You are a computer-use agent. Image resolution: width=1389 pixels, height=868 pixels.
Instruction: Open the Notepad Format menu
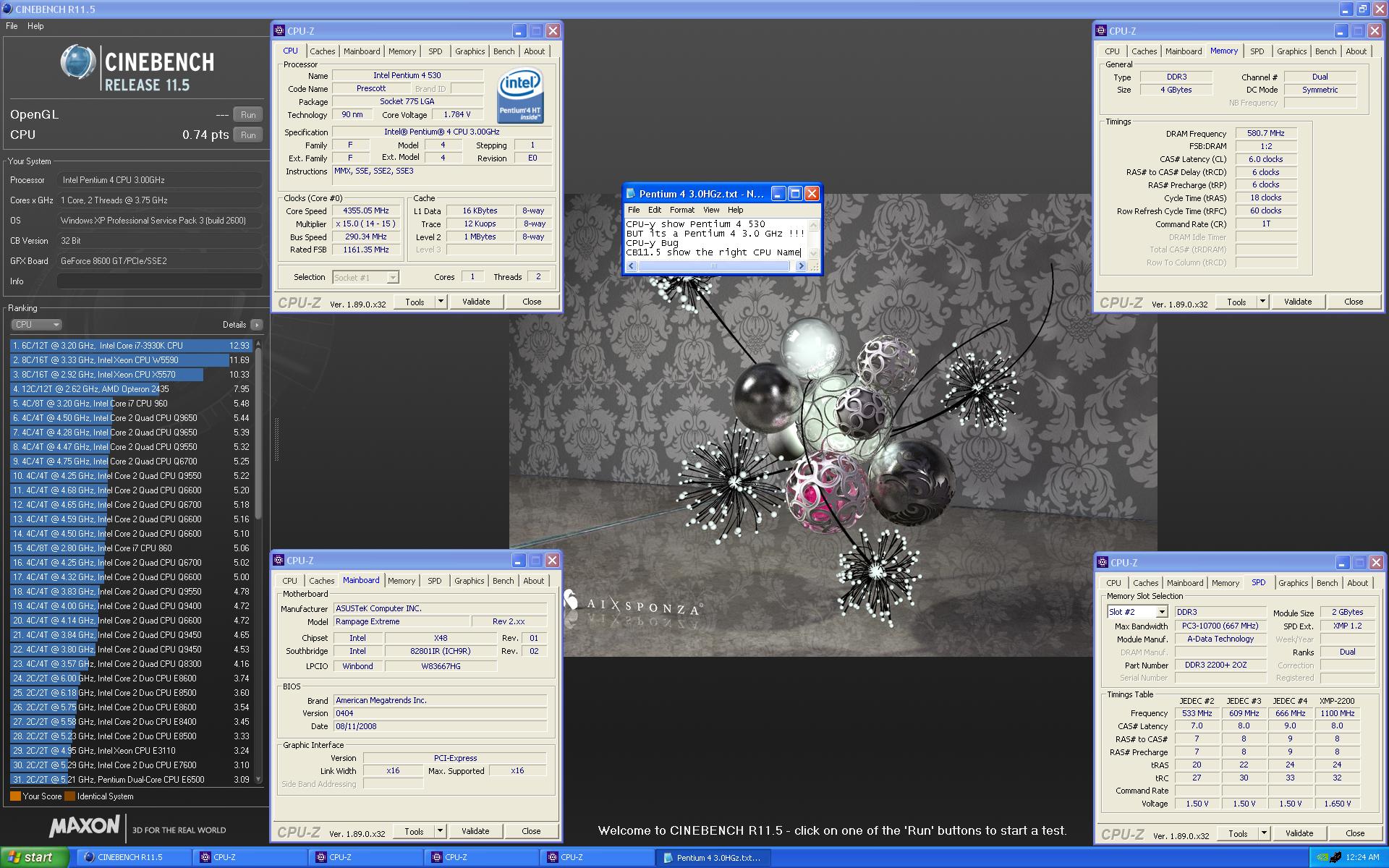pos(681,210)
